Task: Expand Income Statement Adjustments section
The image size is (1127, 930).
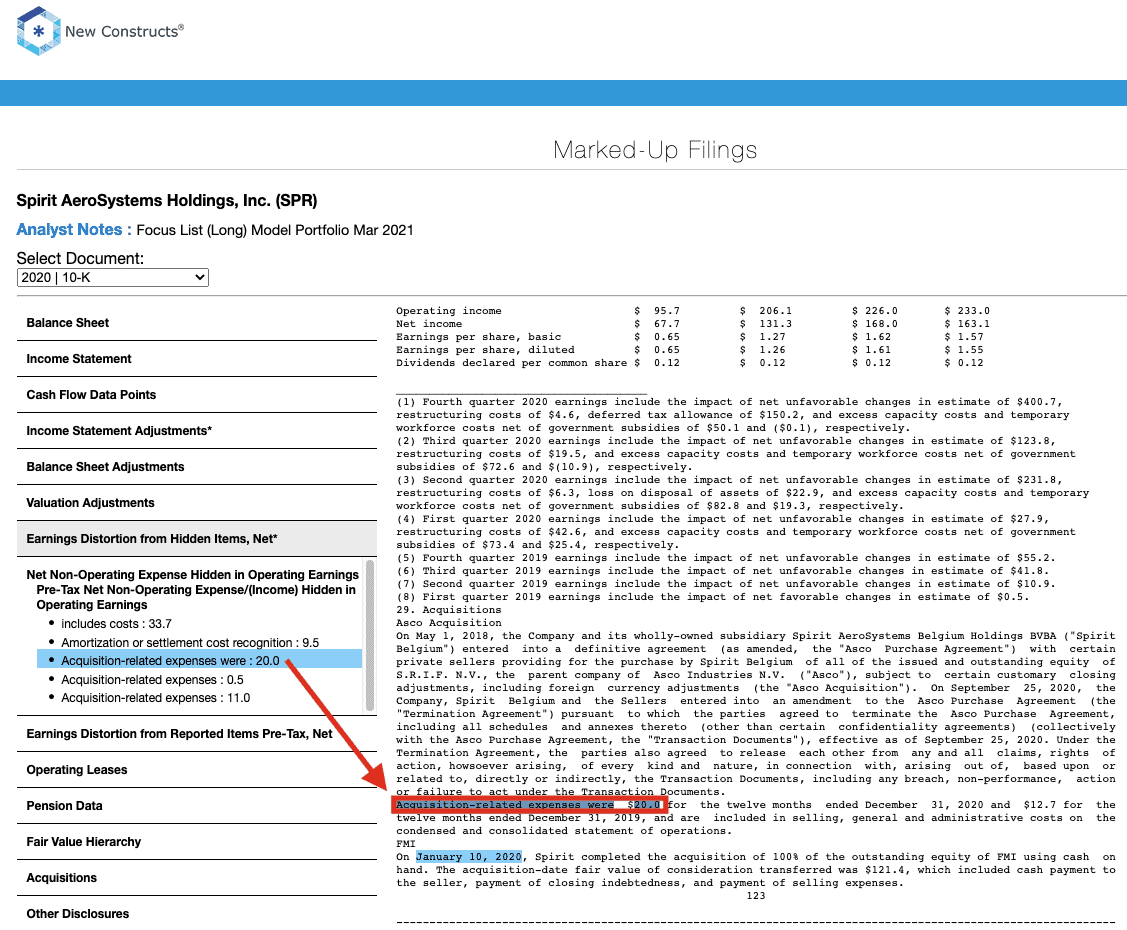Action: tap(196, 431)
